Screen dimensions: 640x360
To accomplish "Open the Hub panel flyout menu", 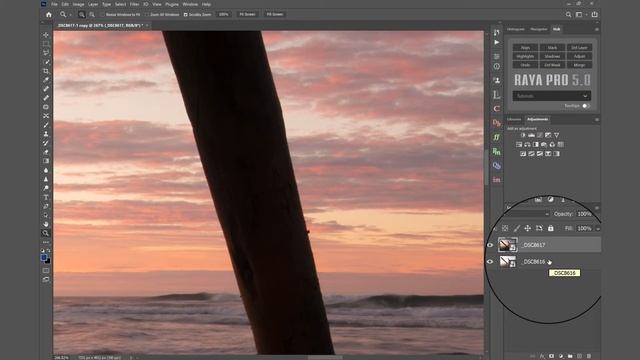I will click(x=597, y=29).
